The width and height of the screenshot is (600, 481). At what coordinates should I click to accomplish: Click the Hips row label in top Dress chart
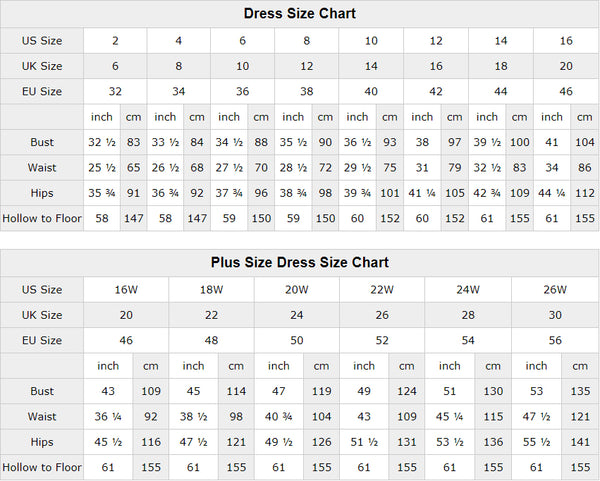(x=42, y=193)
